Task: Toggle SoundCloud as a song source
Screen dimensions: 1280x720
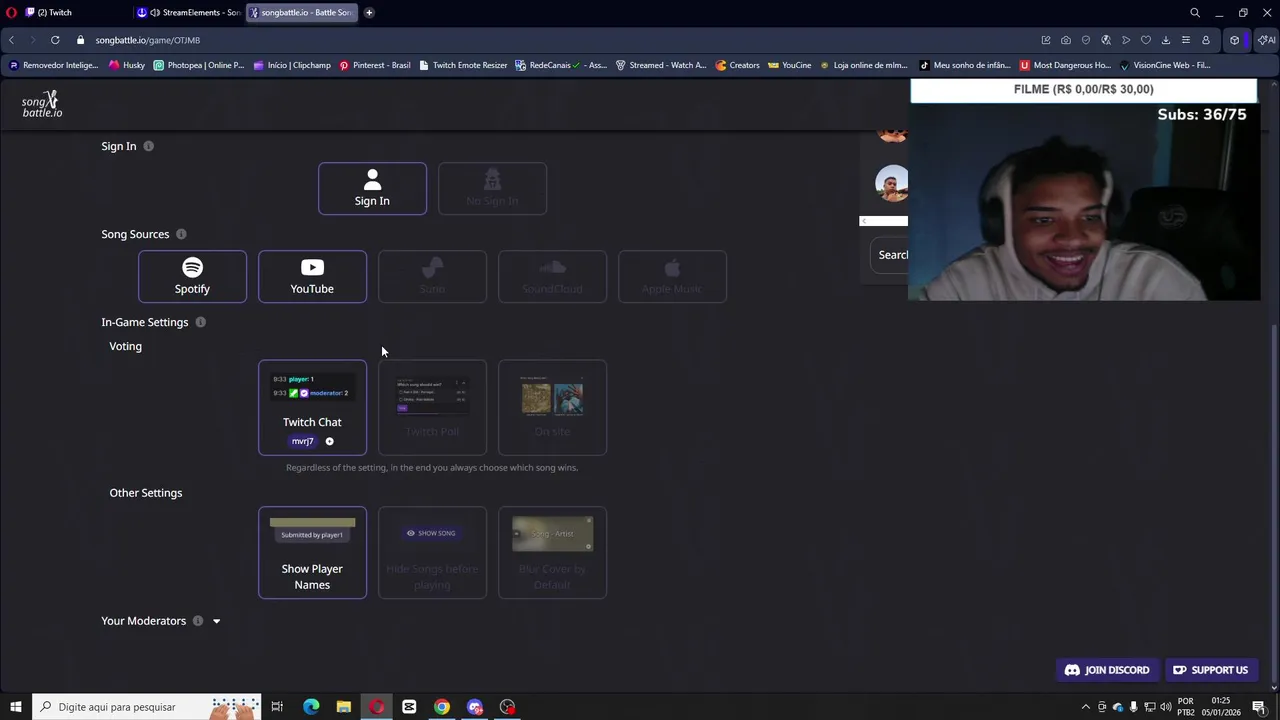Action: pyautogui.click(x=552, y=276)
